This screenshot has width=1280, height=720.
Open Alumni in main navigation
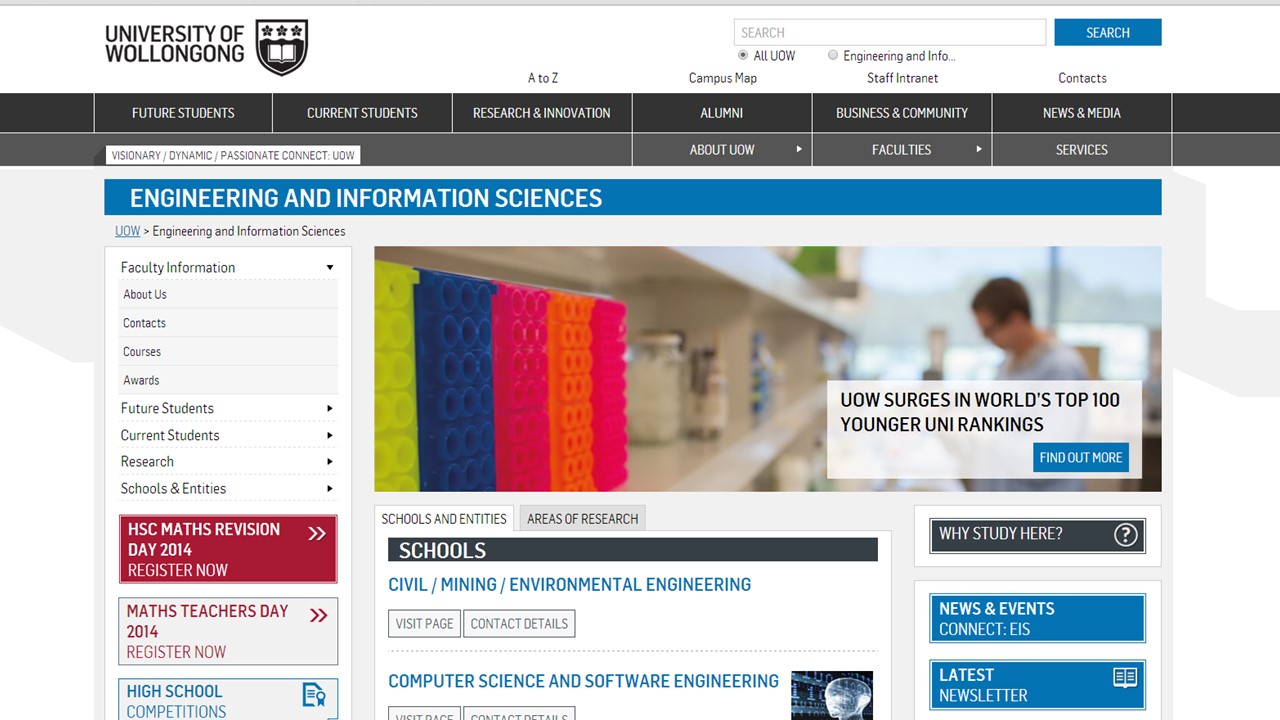[x=722, y=113]
